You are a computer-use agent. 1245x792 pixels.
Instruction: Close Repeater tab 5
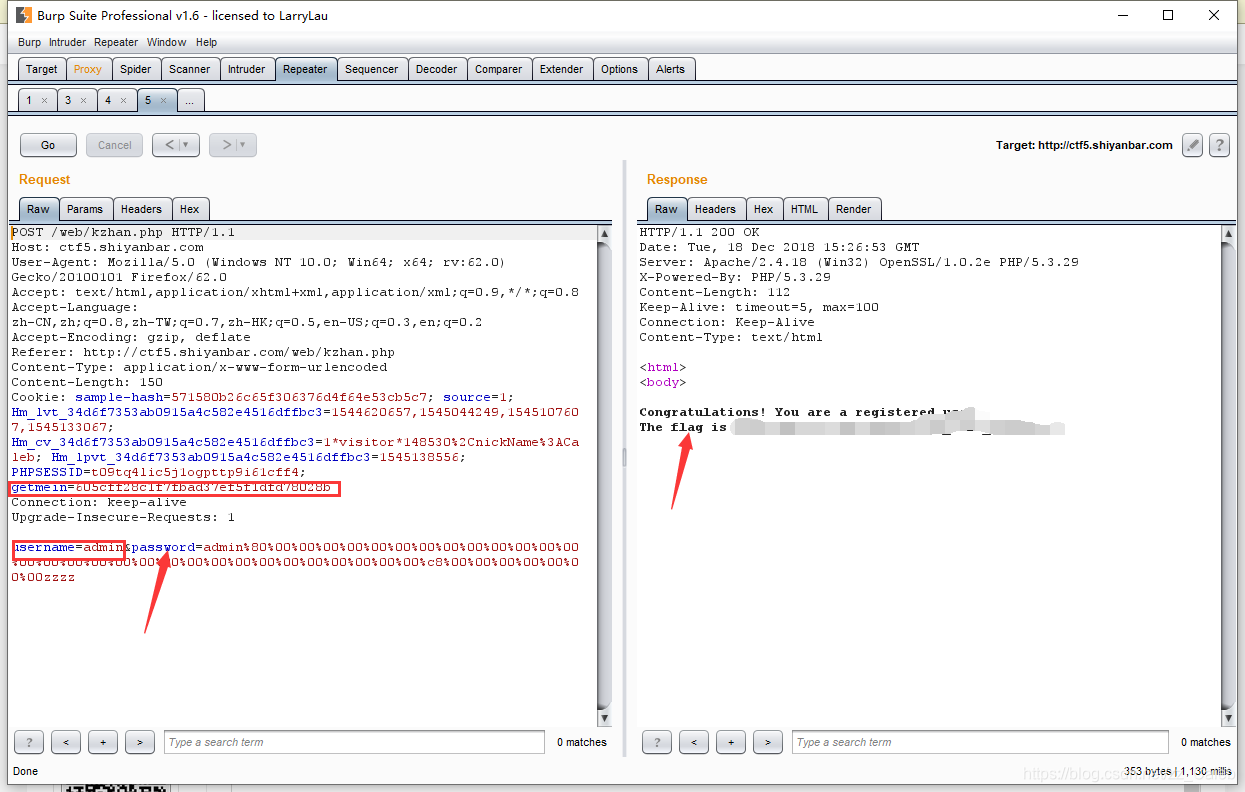(x=163, y=101)
